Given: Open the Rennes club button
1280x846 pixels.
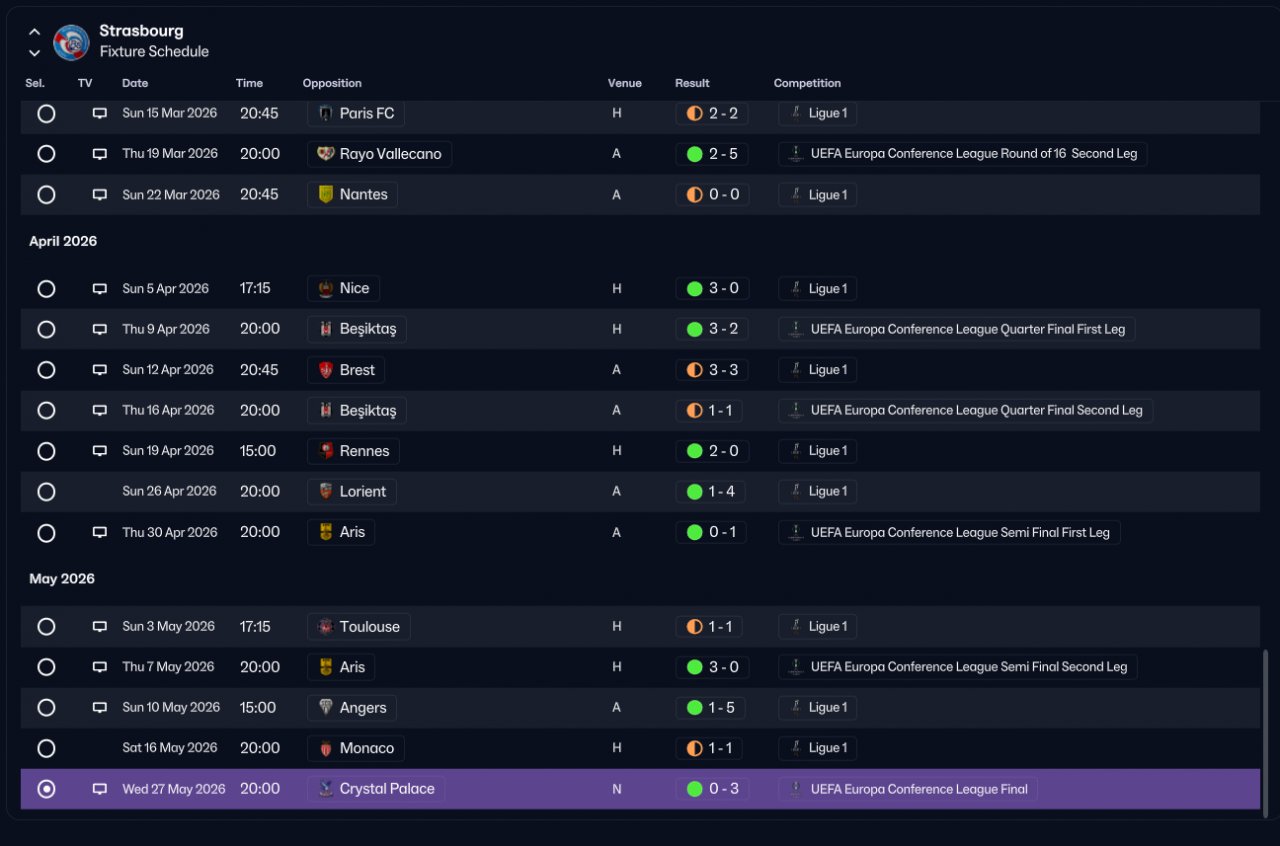Looking at the screenshot, I should click(x=353, y=451).
